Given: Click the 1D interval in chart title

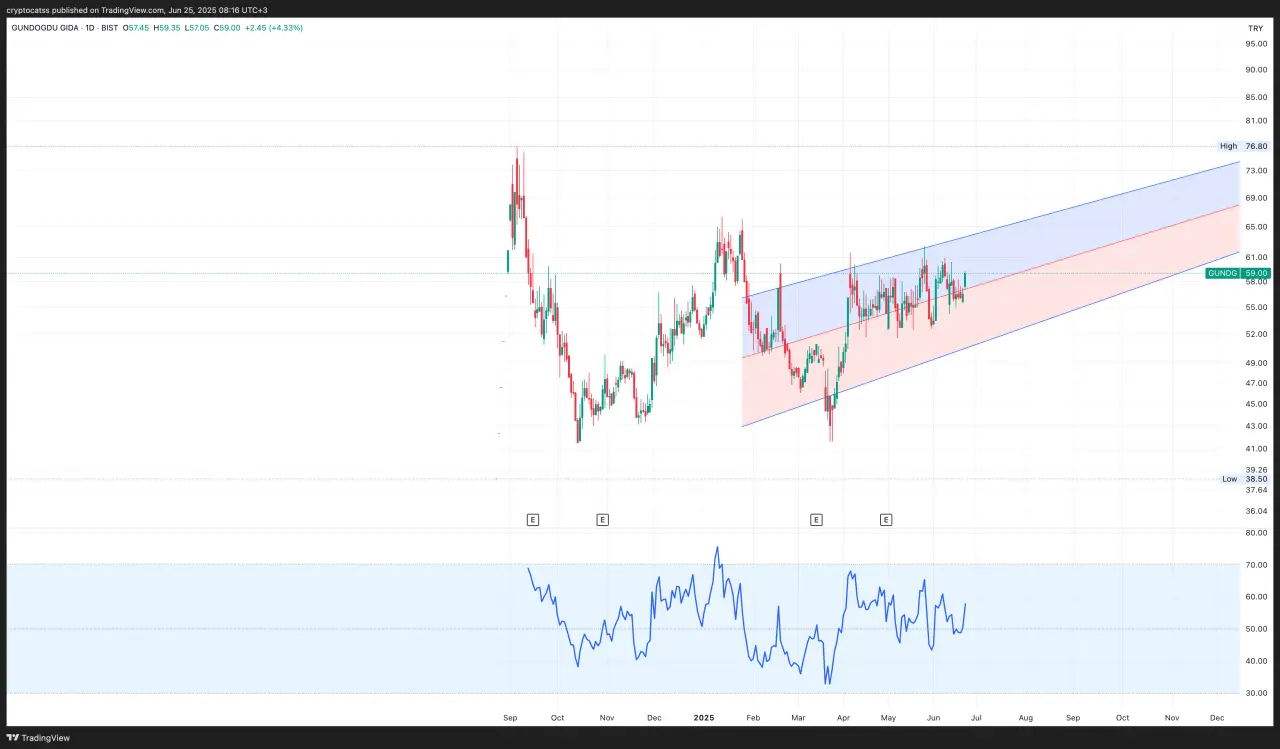Looking at the screenshot, I should coord(75,28).
